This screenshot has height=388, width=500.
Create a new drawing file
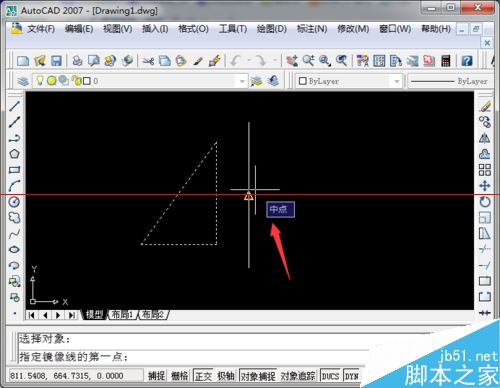pyautogui.click(x=23, y=61)
